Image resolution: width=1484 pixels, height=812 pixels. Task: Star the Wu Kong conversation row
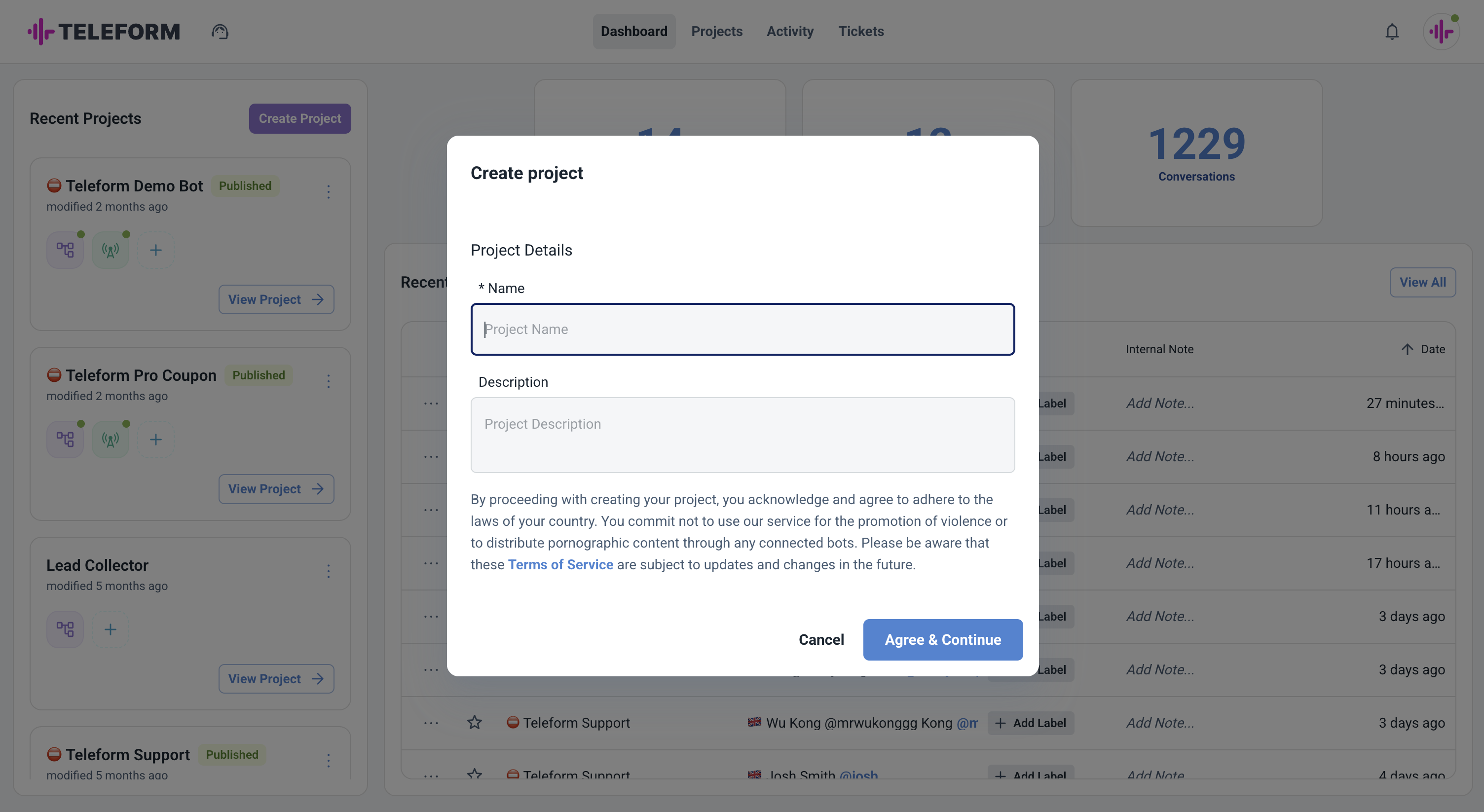click(x=474, y=722)
